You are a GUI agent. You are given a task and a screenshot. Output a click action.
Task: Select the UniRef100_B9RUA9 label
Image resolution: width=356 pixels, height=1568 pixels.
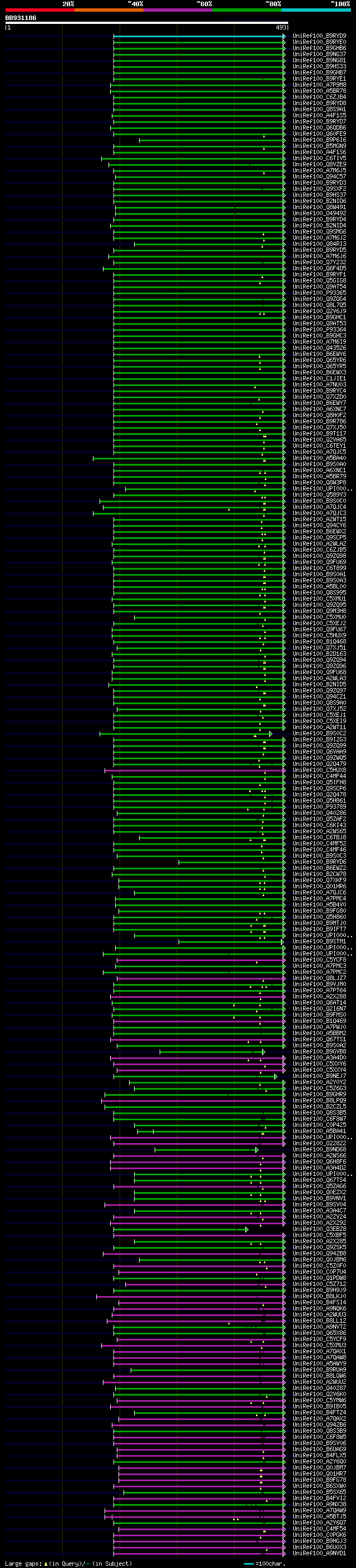pyautogui.click(x=319, y=1370)
